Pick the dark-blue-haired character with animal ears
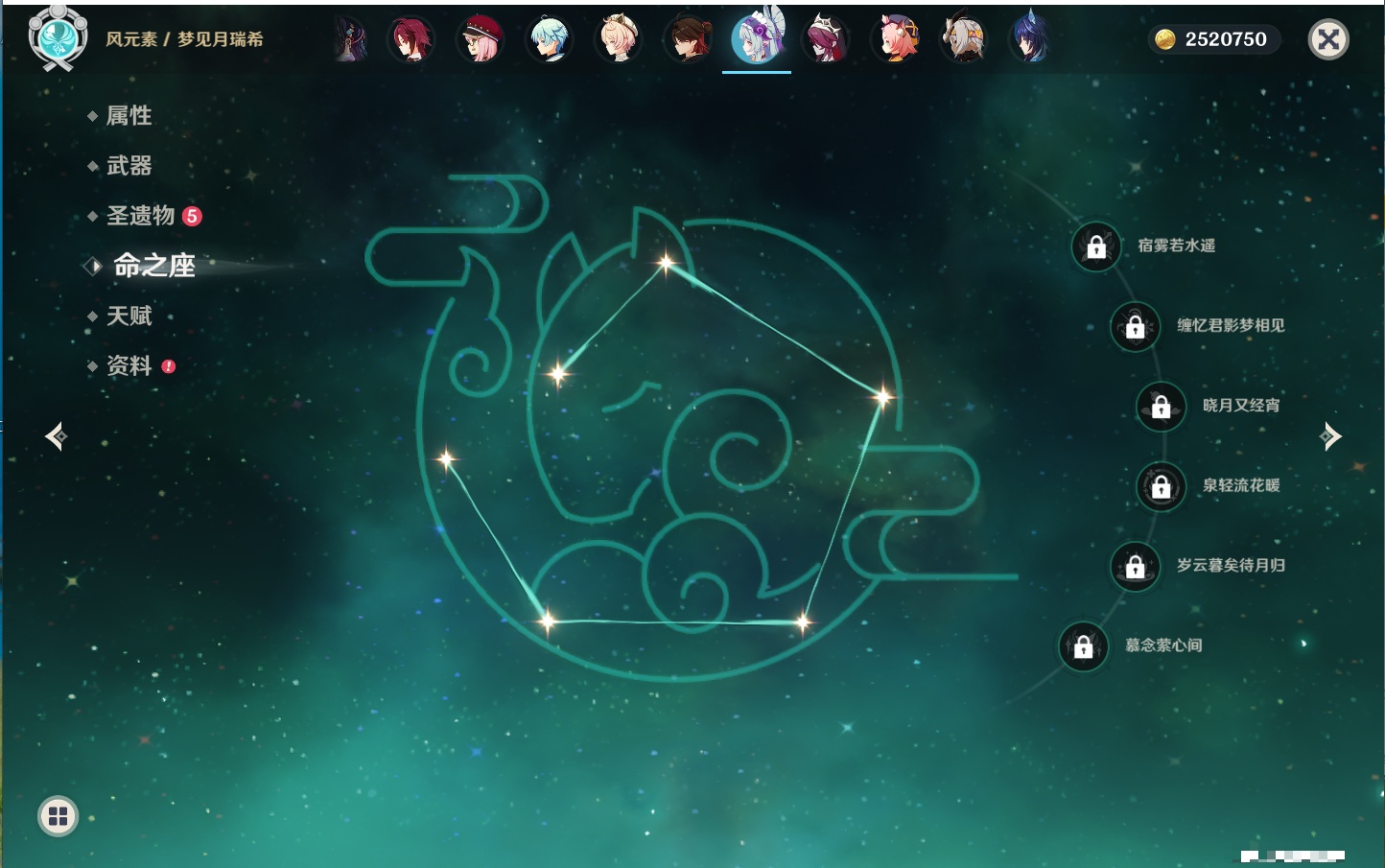 1030,39
